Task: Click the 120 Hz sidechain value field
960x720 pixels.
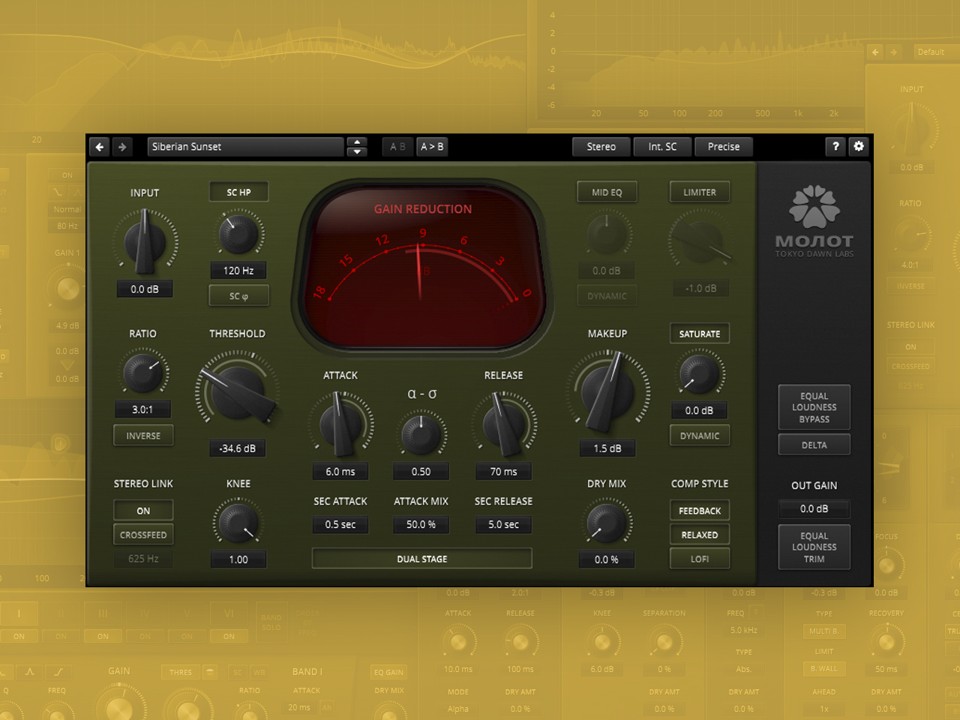Action: 239,271
